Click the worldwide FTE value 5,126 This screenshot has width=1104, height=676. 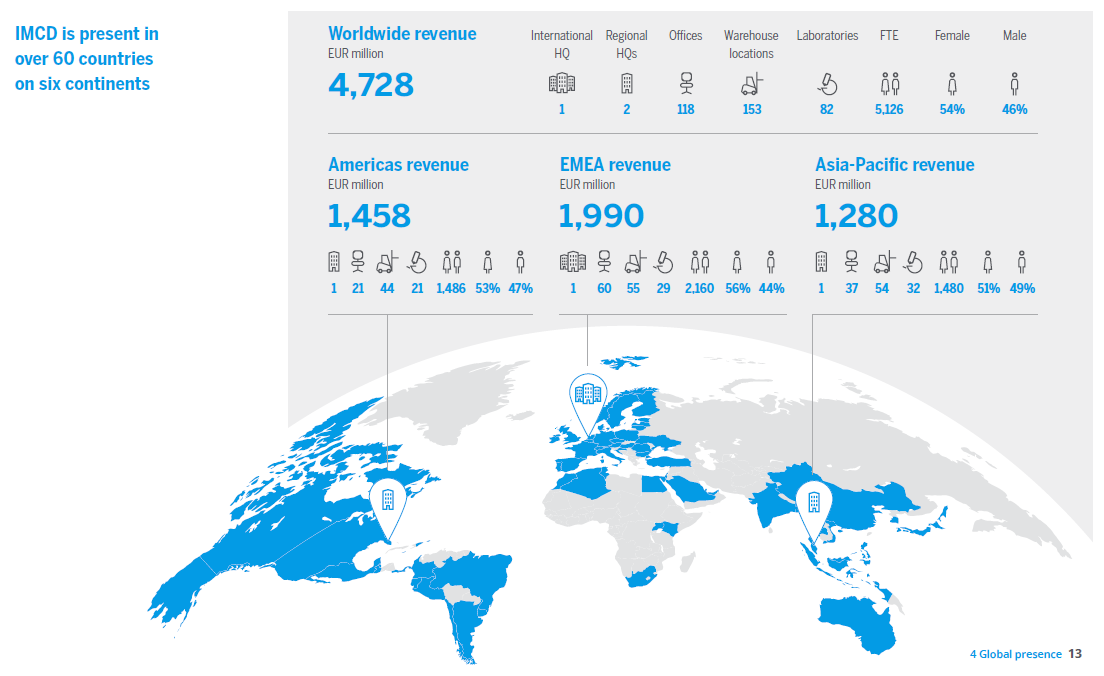coord(889,109)
